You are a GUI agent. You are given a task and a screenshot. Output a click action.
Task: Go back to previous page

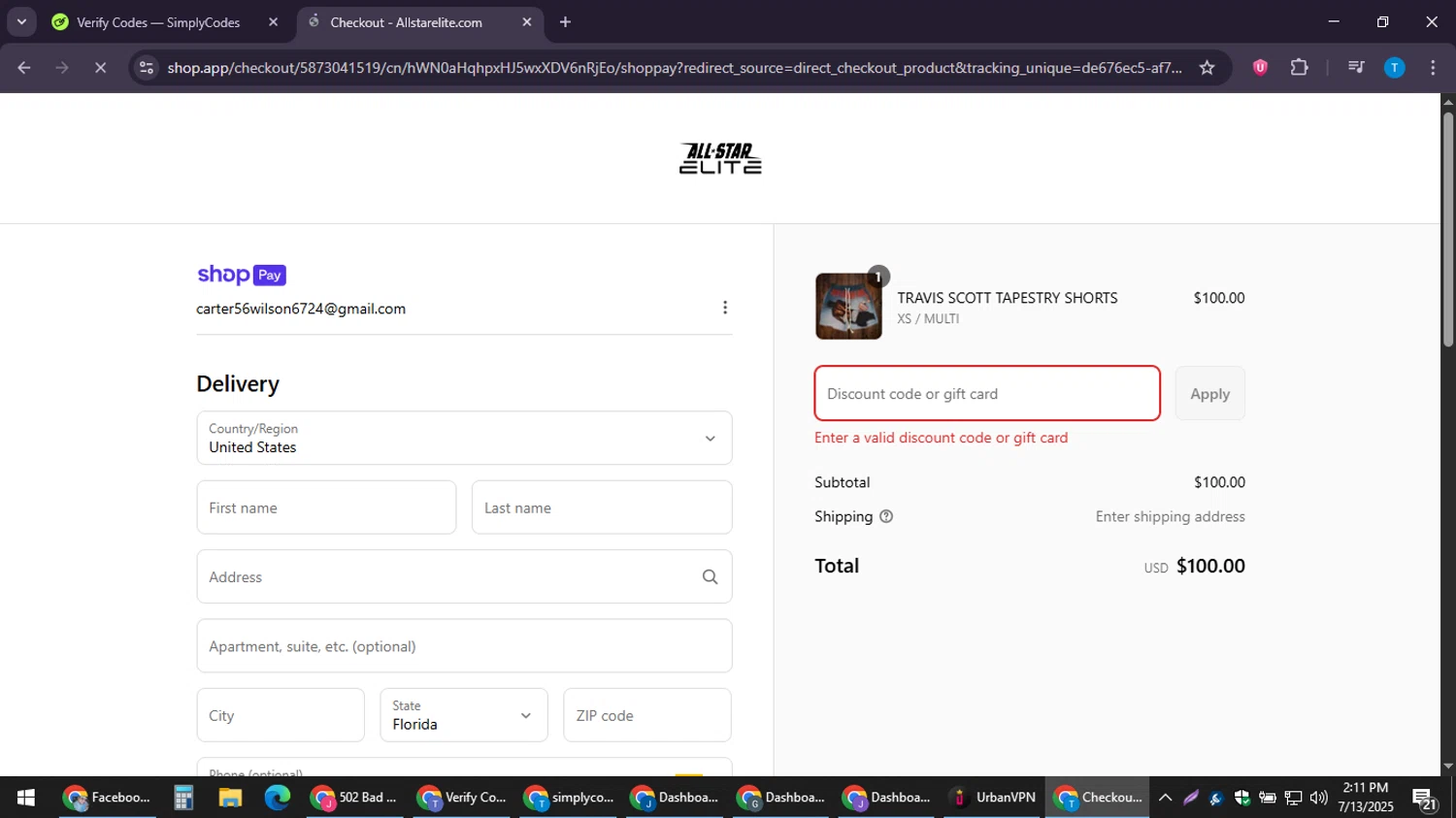(x=24, y=68)
